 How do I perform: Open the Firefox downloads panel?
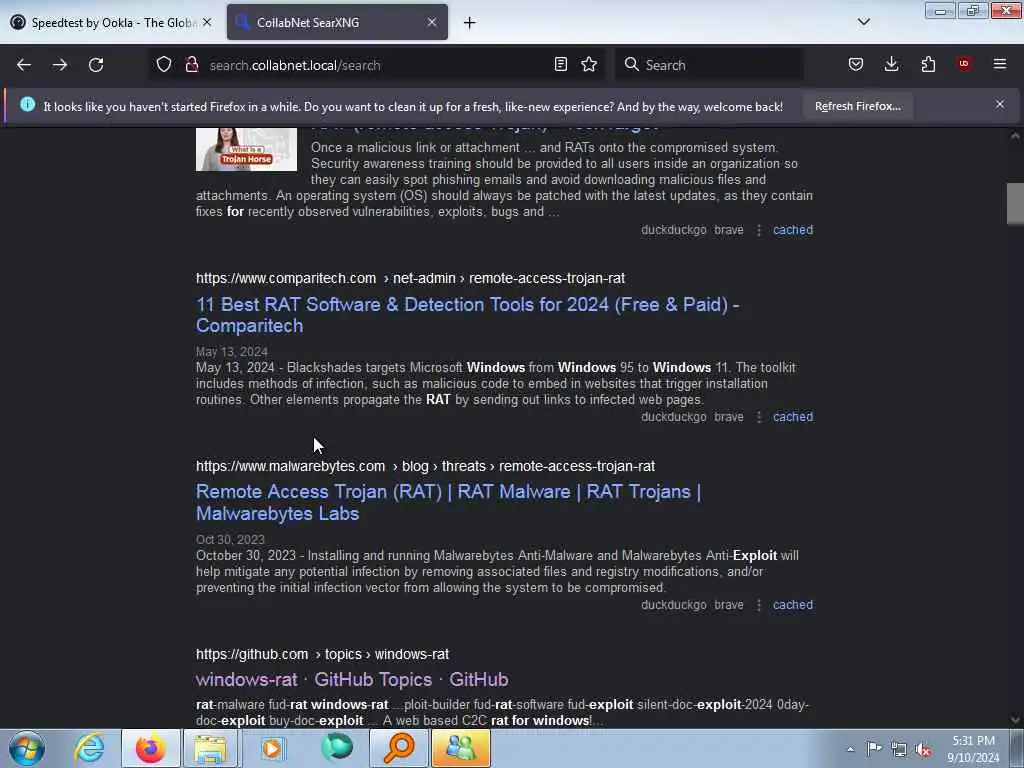click(x=891, y=64)
